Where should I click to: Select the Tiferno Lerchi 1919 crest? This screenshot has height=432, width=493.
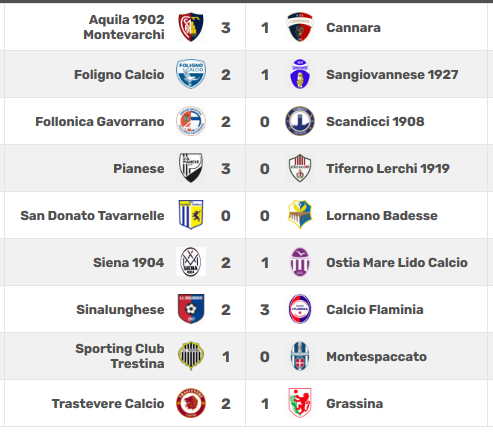pos(300,168)
